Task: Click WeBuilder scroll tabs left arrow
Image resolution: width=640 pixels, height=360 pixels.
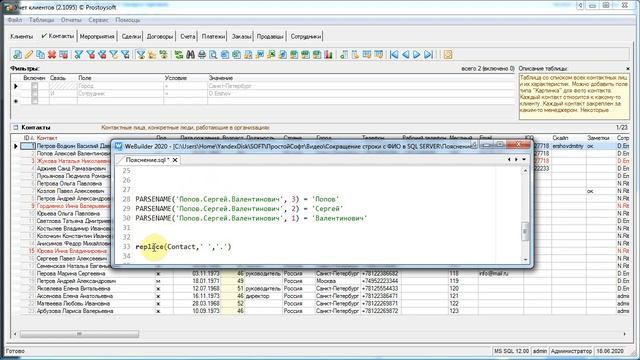Action: 509,160
